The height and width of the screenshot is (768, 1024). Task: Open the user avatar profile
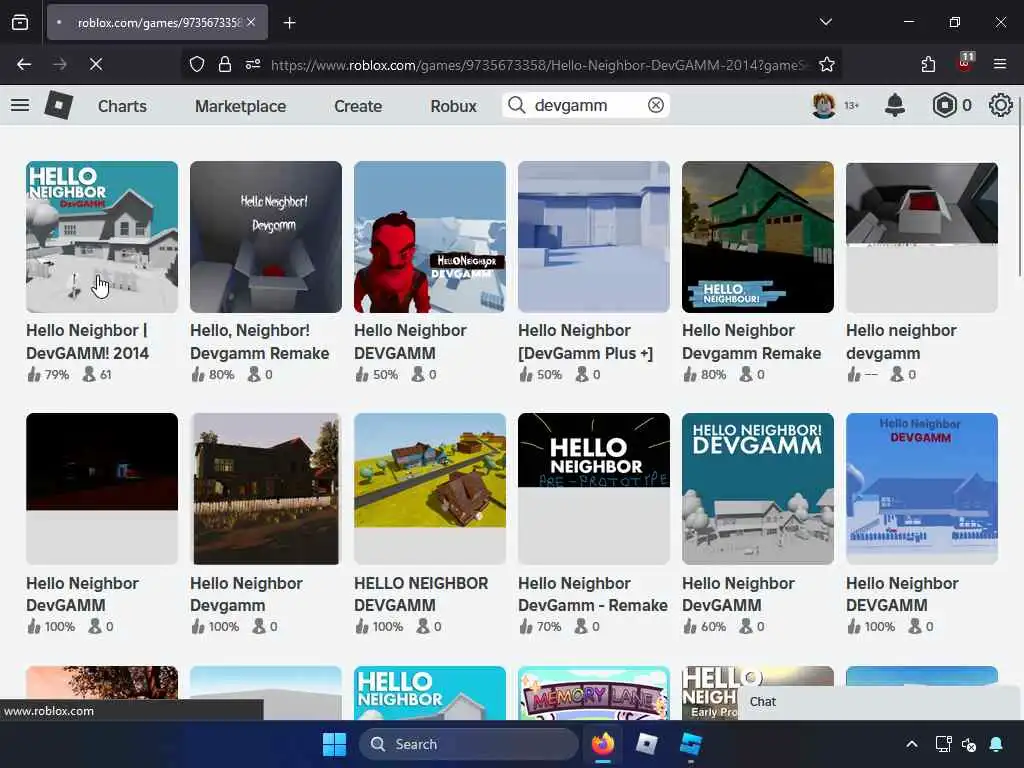824,105
